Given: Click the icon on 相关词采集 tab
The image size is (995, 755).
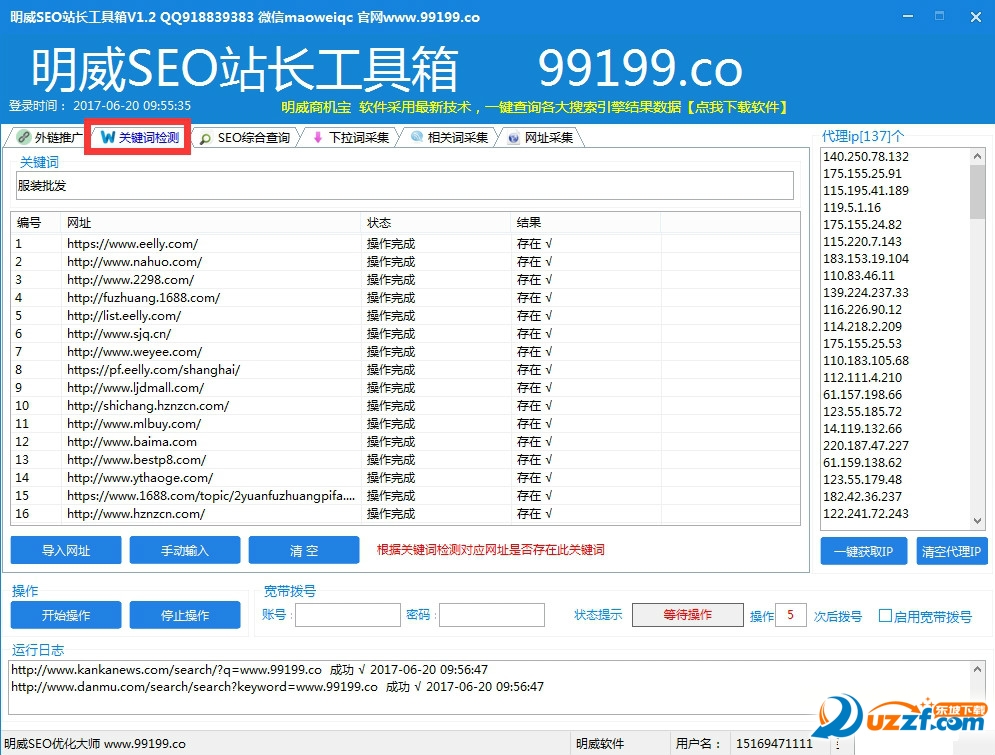Looking at the screenshot, I should pyautogui.click(x=417, y=136).
